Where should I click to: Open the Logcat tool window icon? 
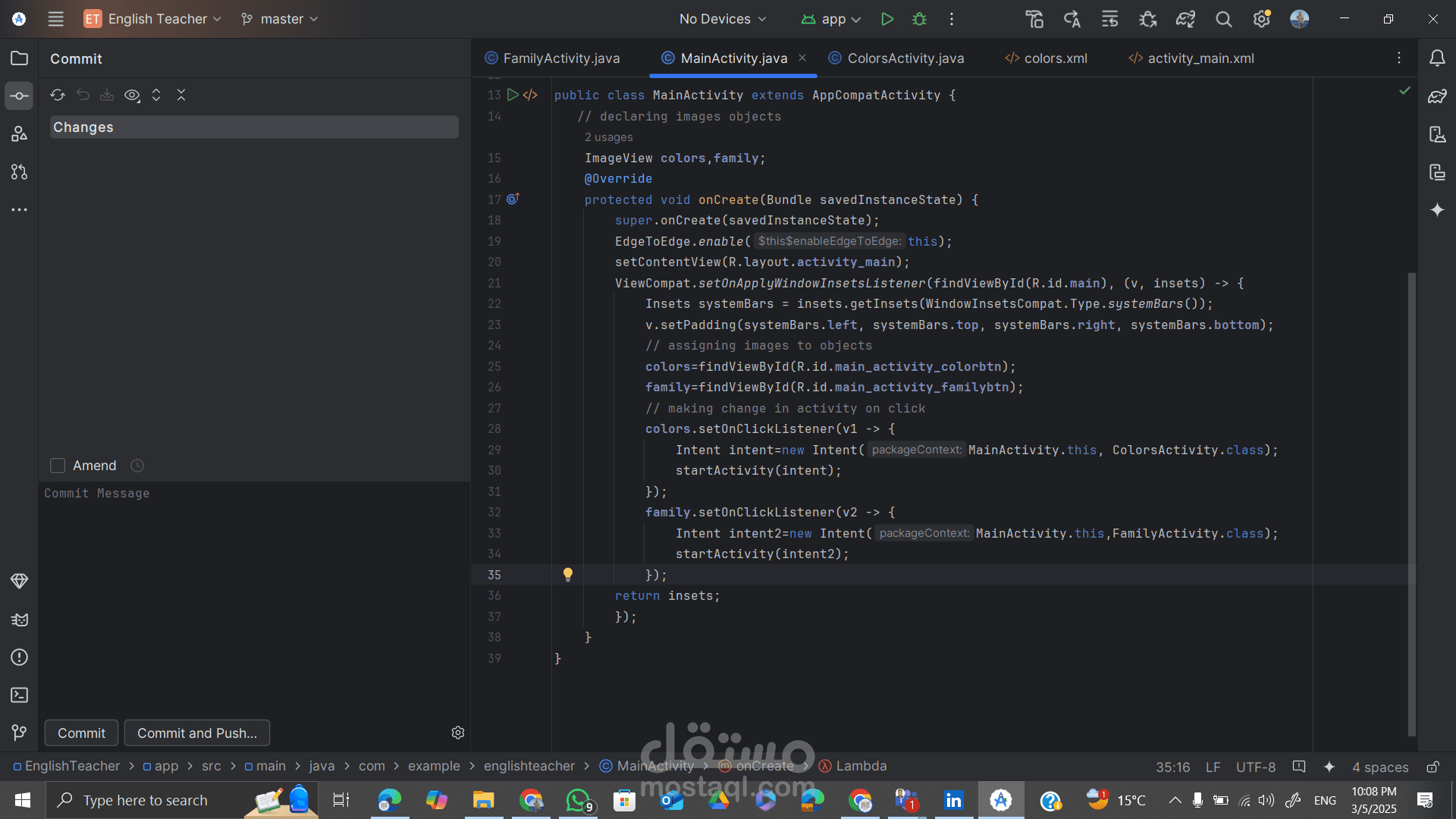tap(20, 620)
